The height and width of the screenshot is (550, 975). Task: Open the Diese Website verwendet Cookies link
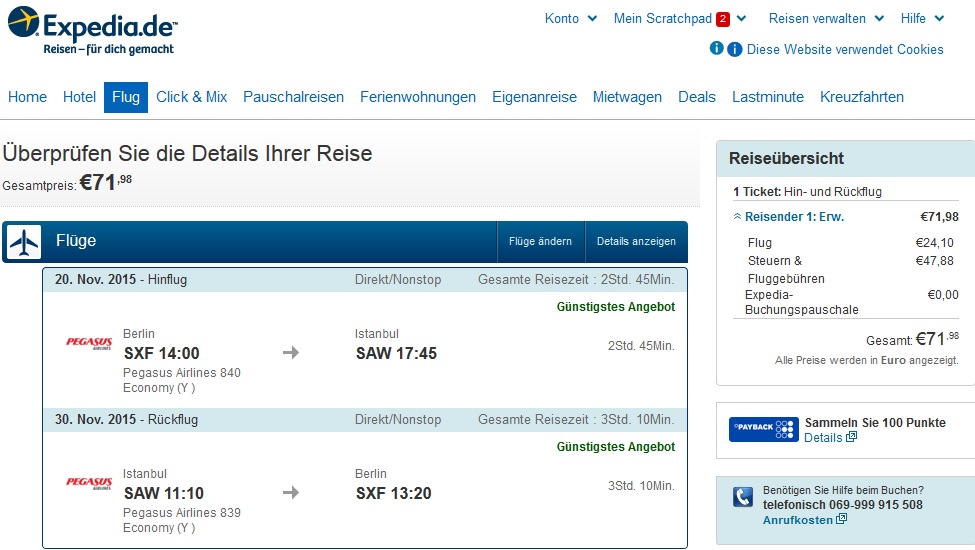(x=845, y=49)
